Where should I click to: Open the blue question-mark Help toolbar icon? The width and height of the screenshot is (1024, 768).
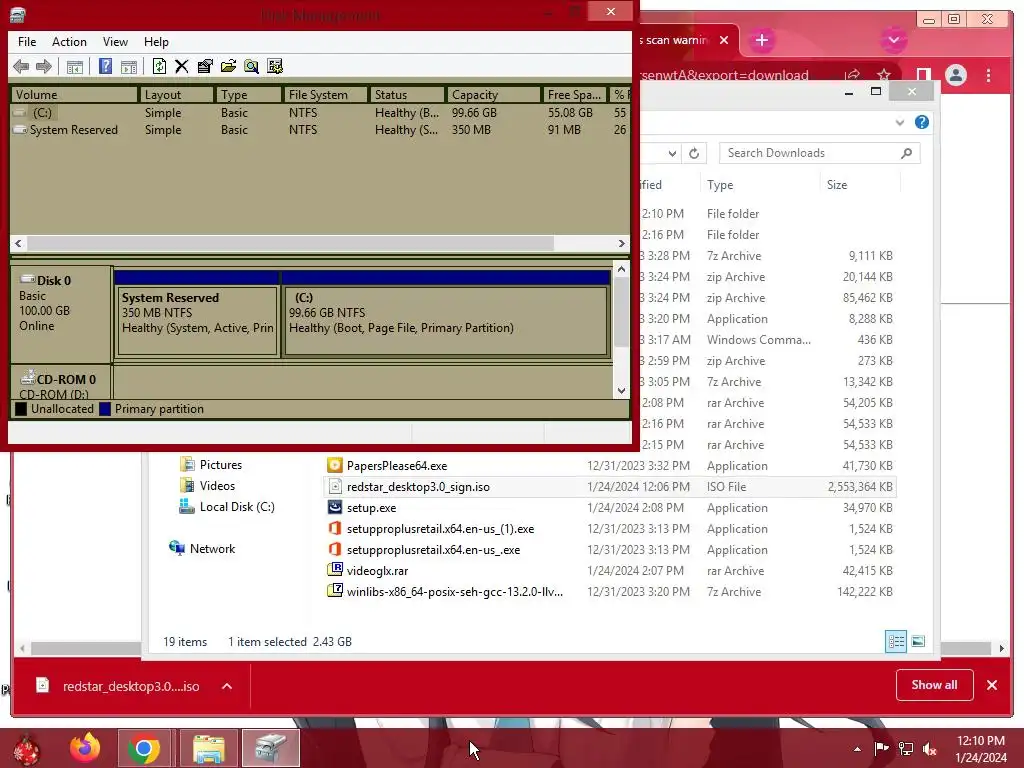tap(105, 66)
